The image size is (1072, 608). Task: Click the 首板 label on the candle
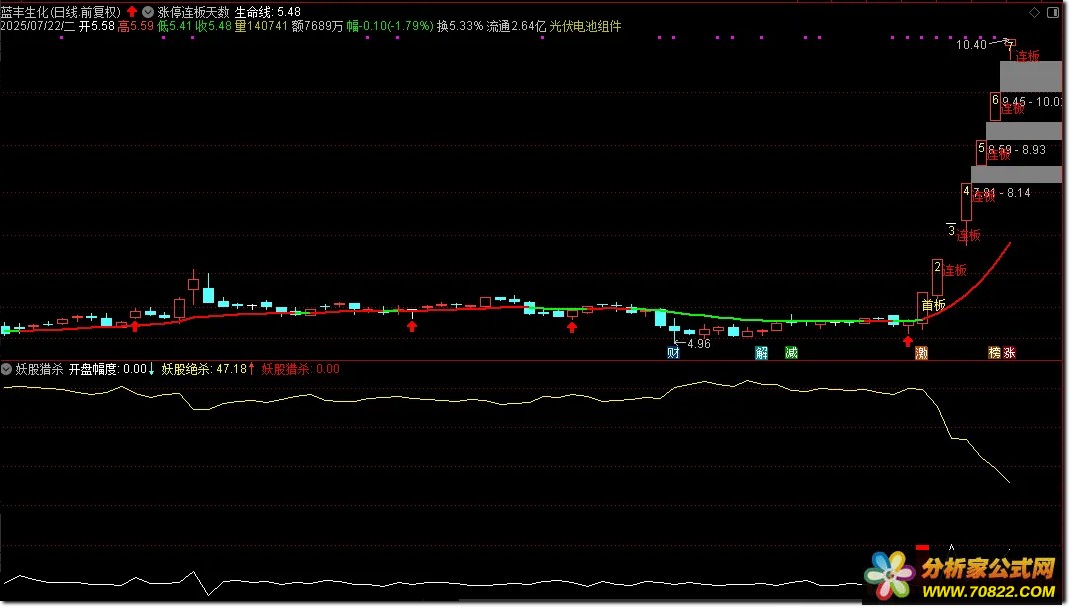[x=932, y=304]
